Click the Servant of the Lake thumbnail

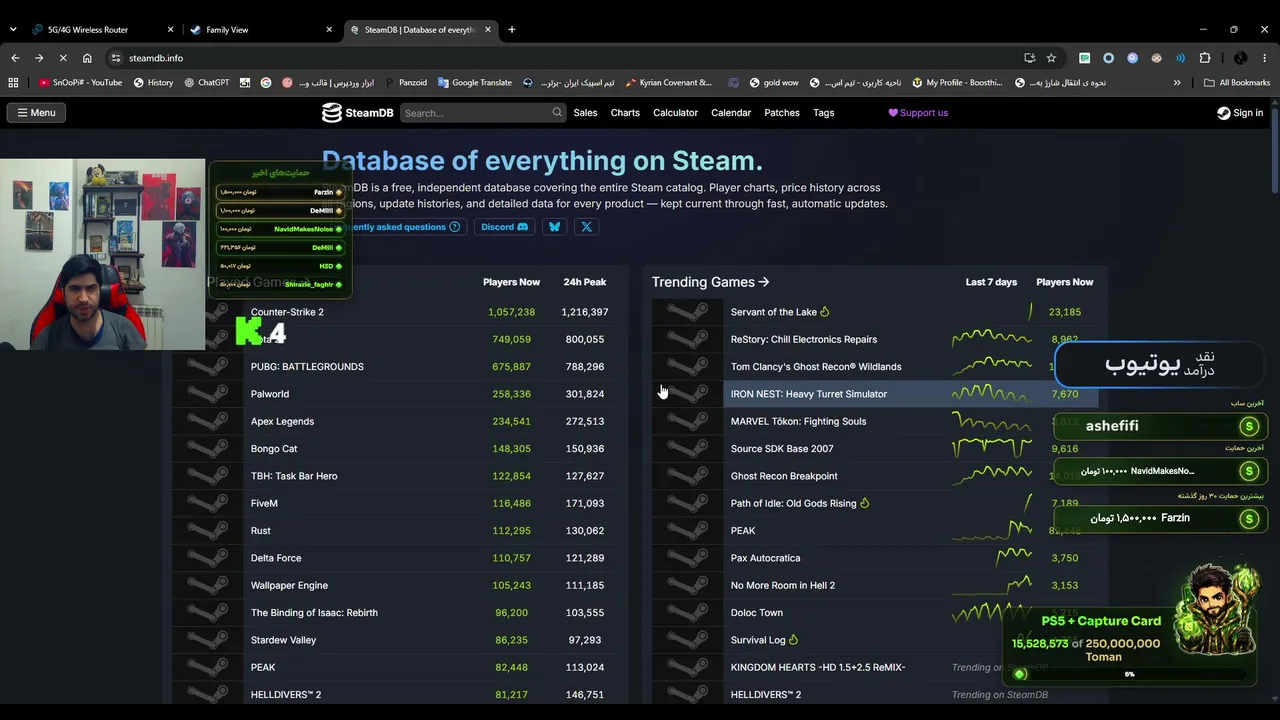pos(687,312)
